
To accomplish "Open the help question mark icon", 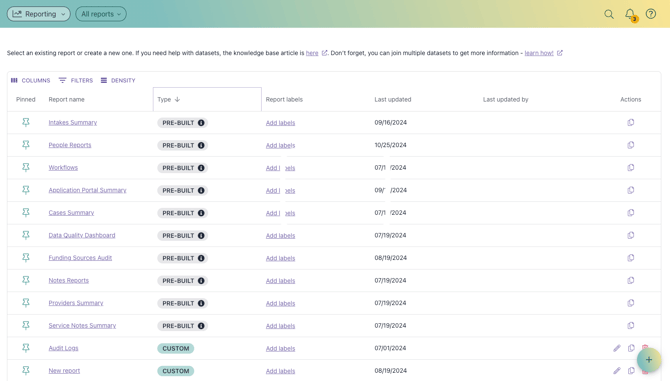I will pyautogui.click(x=651, y=14).
